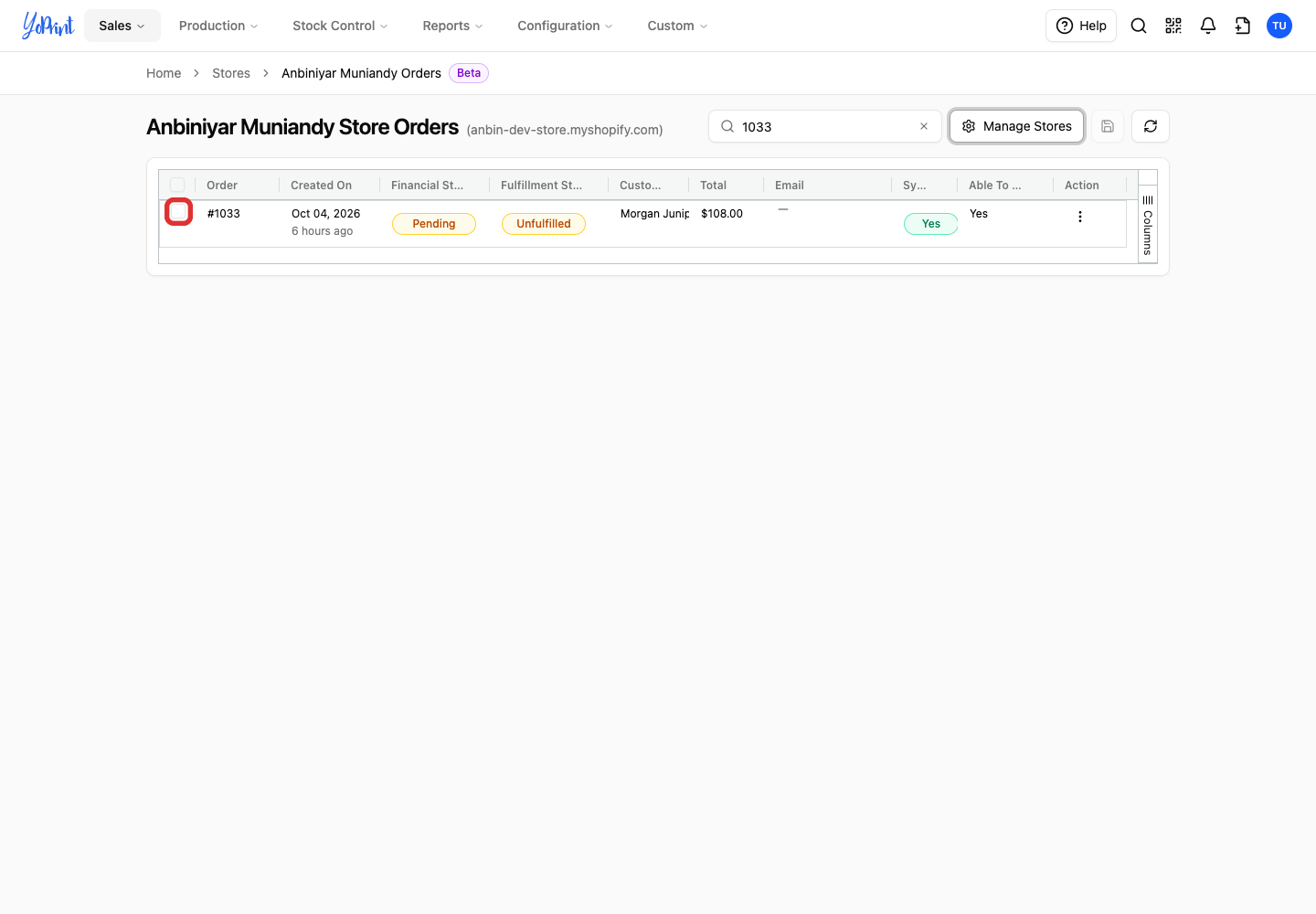Click the Customer column header

[640, 185]
